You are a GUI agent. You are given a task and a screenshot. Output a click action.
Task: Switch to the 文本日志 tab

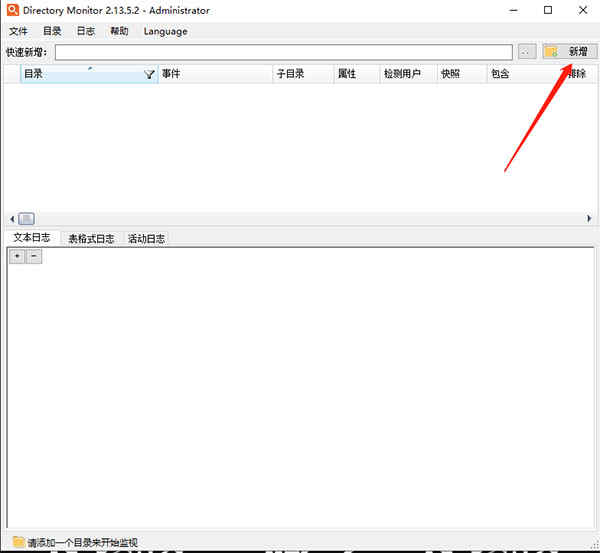point(32,238)
